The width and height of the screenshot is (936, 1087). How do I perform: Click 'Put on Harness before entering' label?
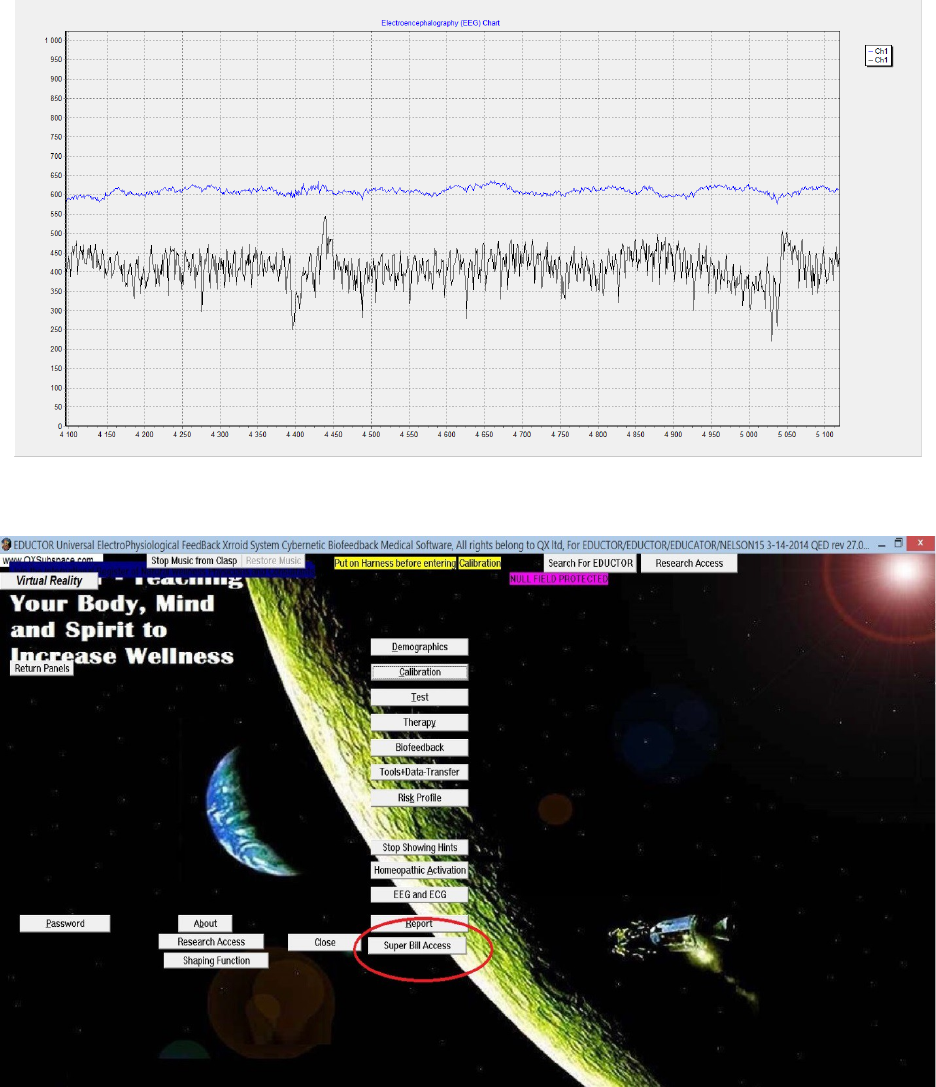coord(395,563)
